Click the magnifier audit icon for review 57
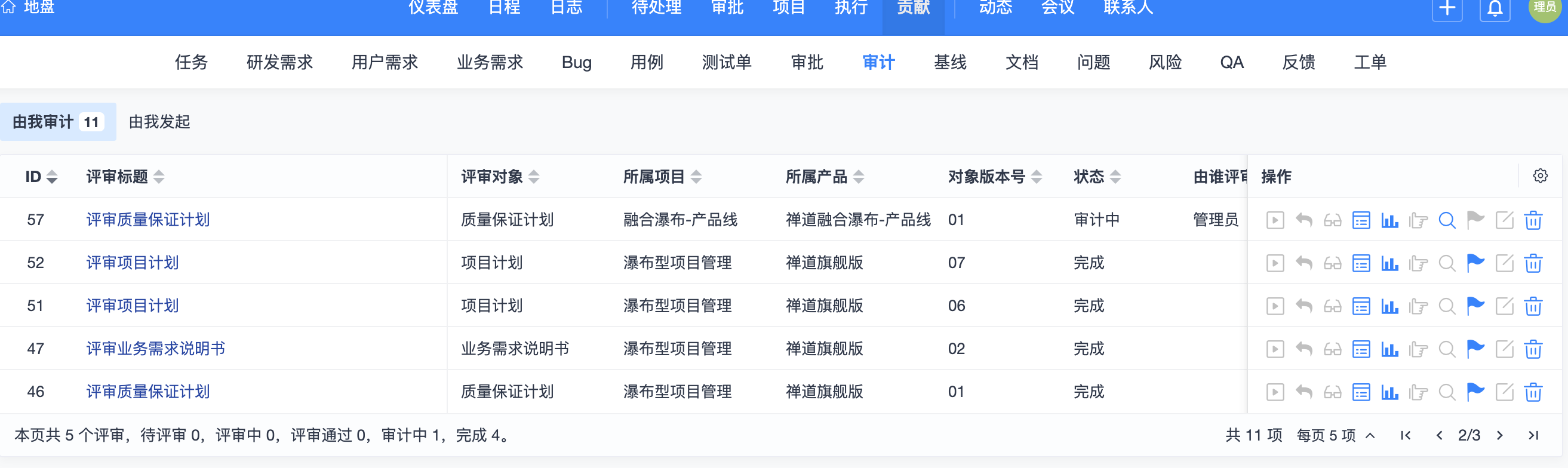Viewport: 1568px width, 468px height. [1447, 220]
